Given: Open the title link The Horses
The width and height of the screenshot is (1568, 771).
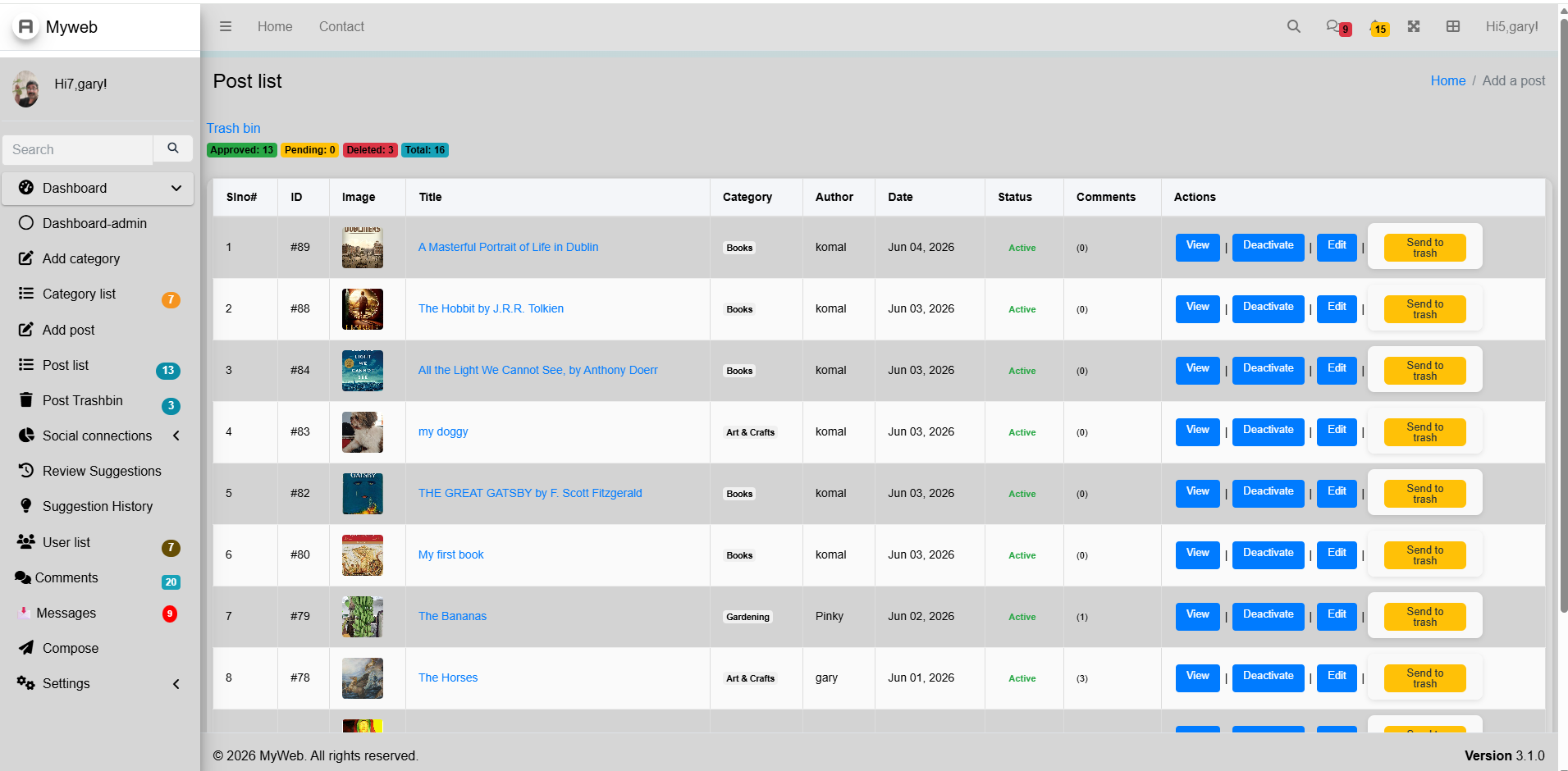Looking at the screenshot, I should pyautogui.click(x=448, y=677).
